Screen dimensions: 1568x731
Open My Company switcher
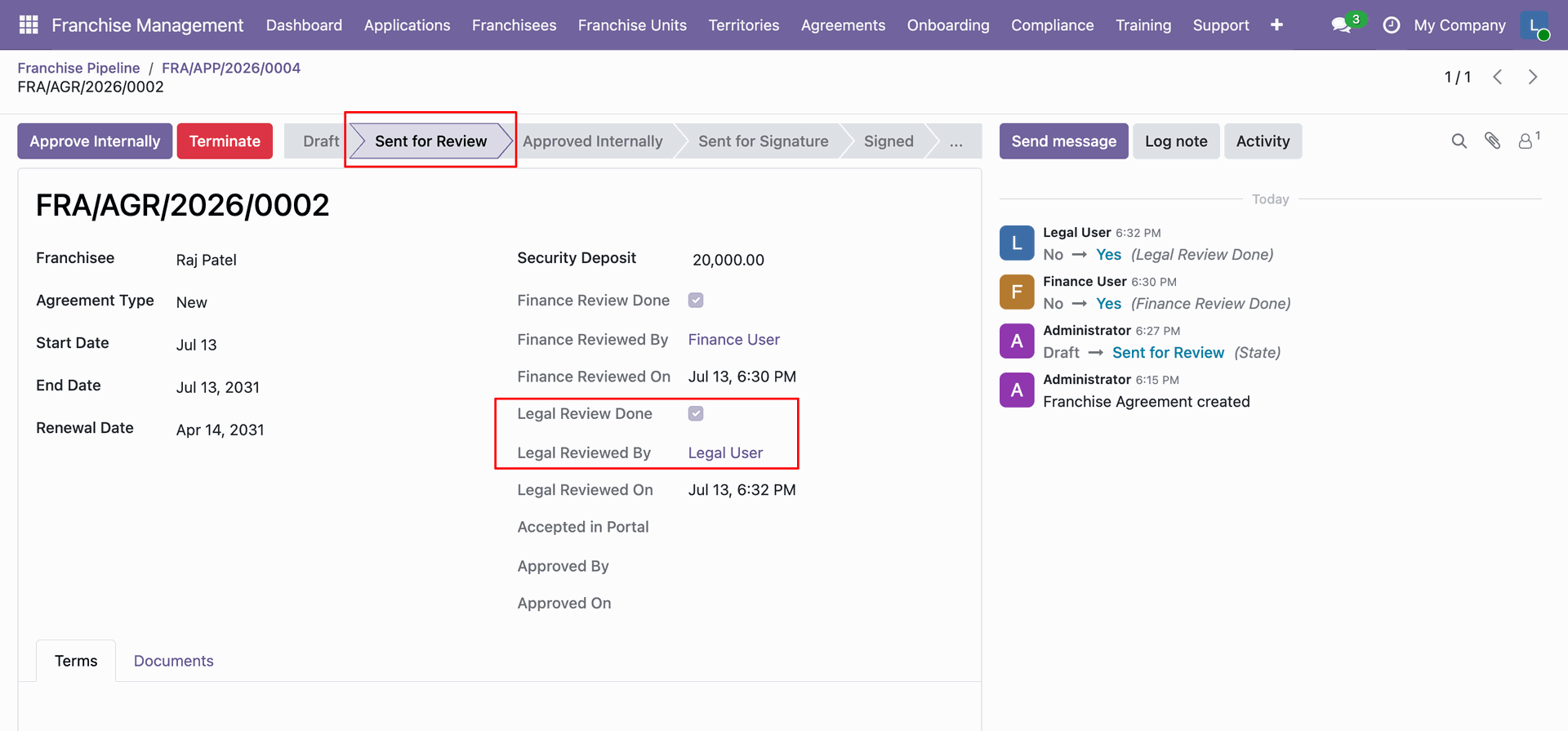coord(1459,25)
